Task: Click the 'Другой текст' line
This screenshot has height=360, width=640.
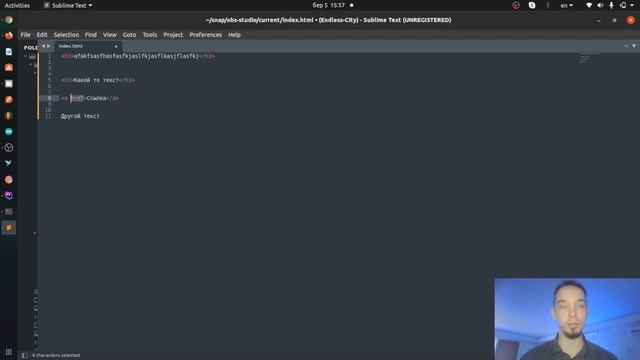Action: [x=80, y=116]
